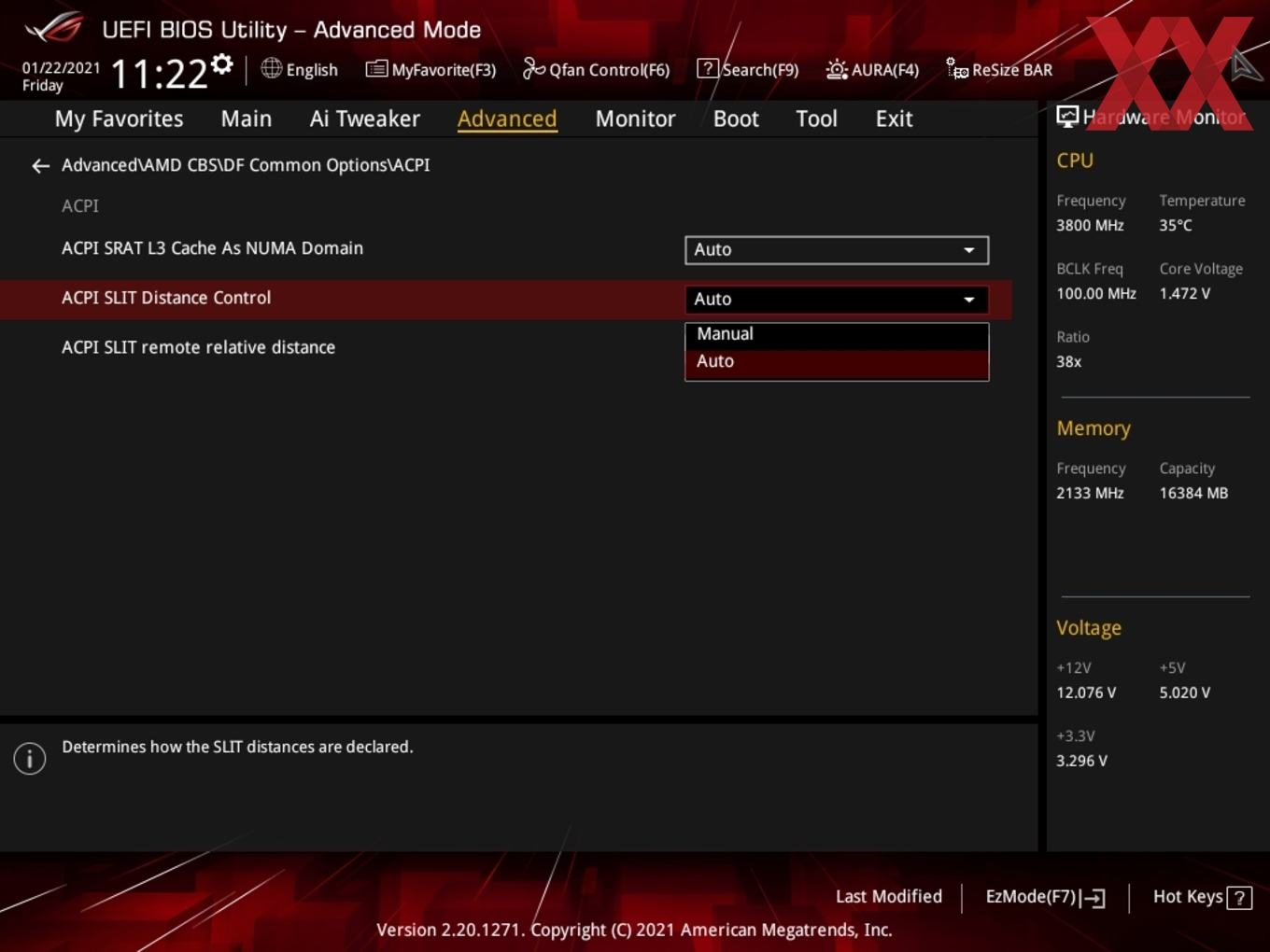
Task: Switch to the Monitor tab
Action: pyautogui.click(x=635, y=119)
